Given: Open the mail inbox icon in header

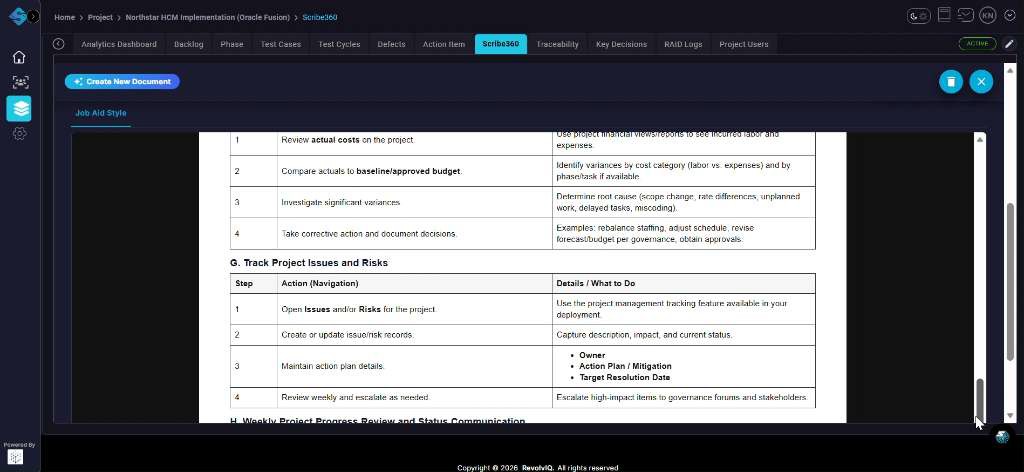Looking at the screenshot, I should pos(965,15).
